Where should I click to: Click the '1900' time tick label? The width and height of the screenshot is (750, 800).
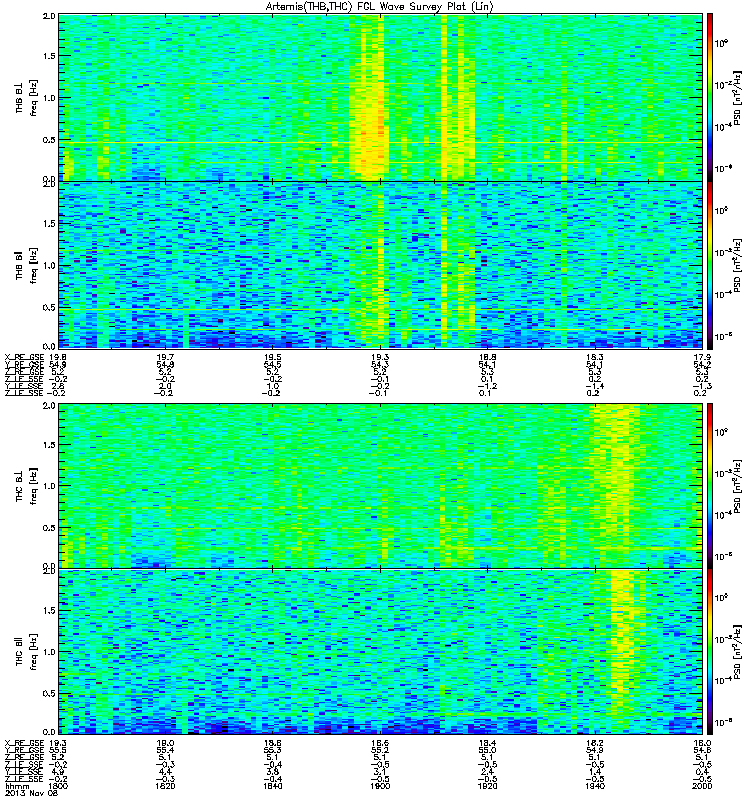point(380,786)
